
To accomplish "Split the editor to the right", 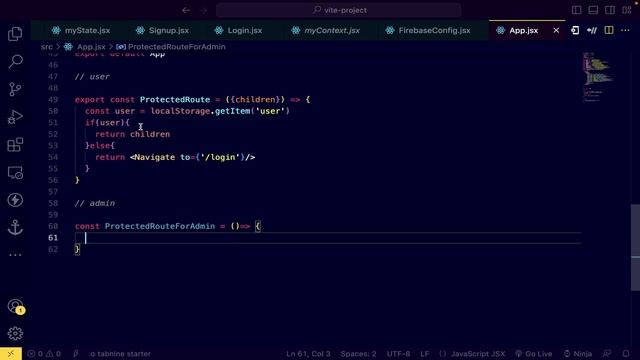I will pyautogui.click(x=609, y=30).
